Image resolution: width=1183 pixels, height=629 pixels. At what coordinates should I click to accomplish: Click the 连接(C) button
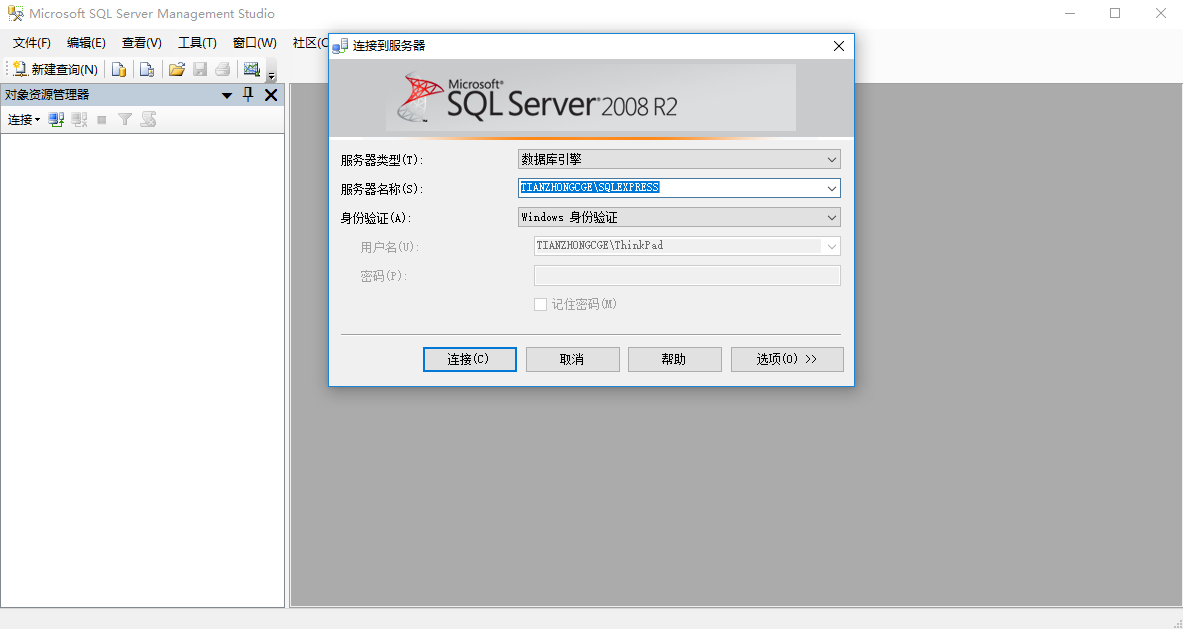[x=469, y=359]
